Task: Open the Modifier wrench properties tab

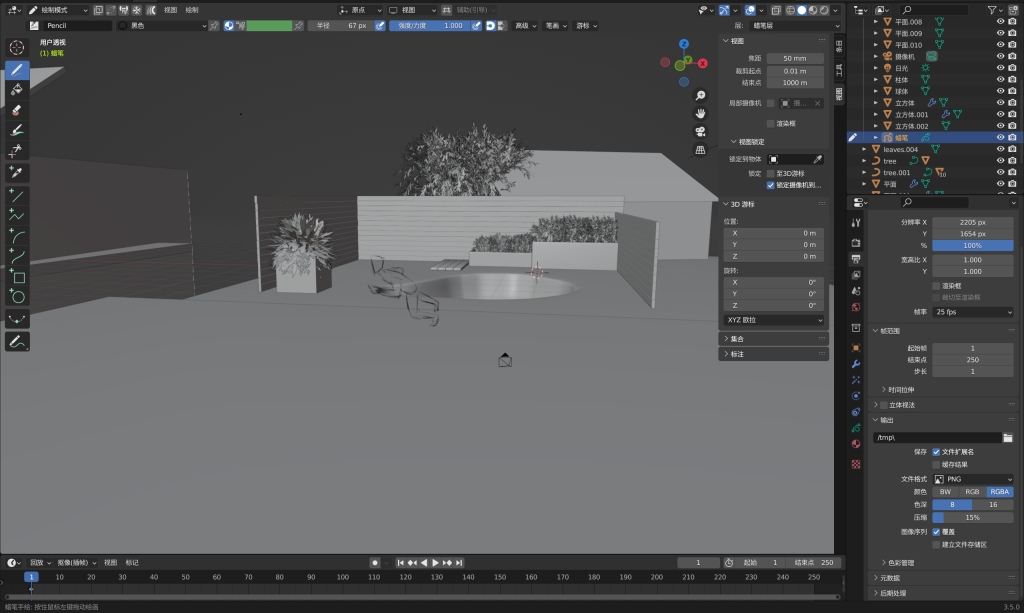Action: [x=856, y=364]
